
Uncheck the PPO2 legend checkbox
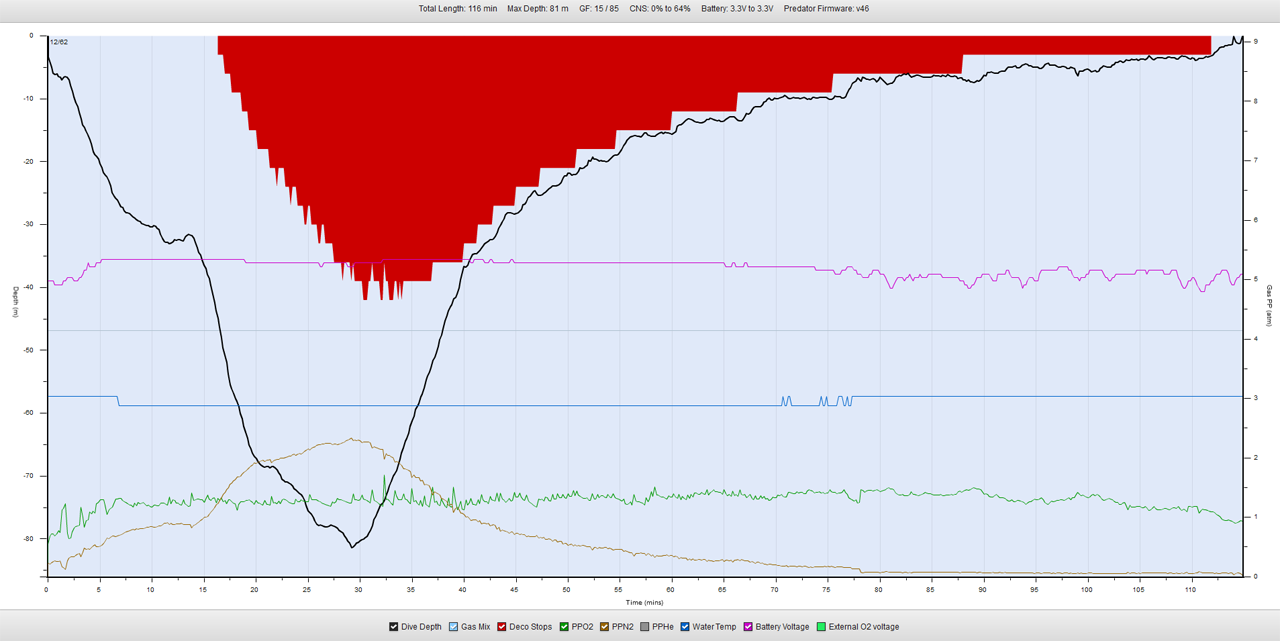[x=564, y=627]
